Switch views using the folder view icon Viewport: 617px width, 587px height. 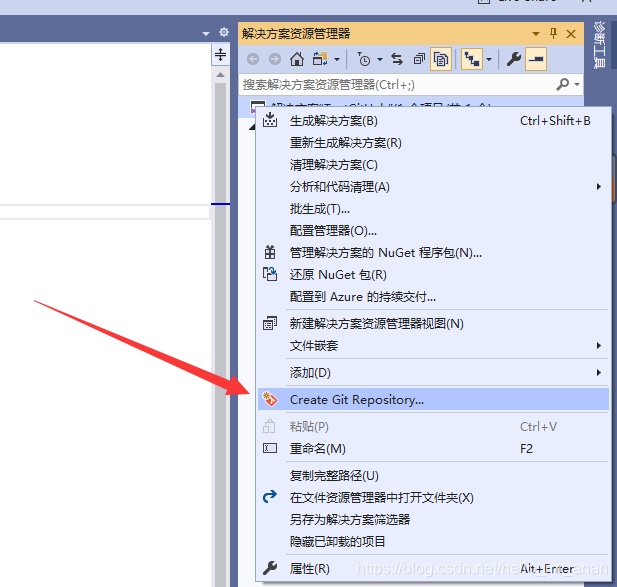click(x=320, y=59)
